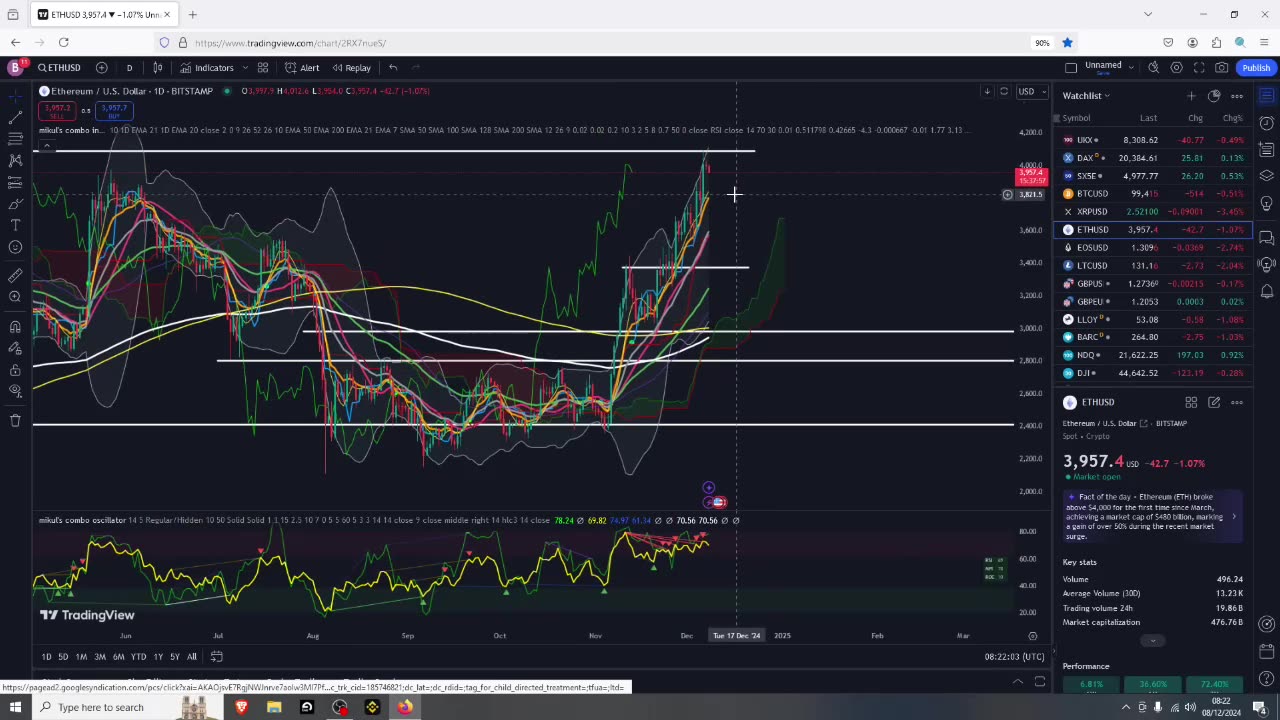Screen dimensions: 1280x720
Task: Sort the watchlist by Symbol column
Action: [1076, 118]
